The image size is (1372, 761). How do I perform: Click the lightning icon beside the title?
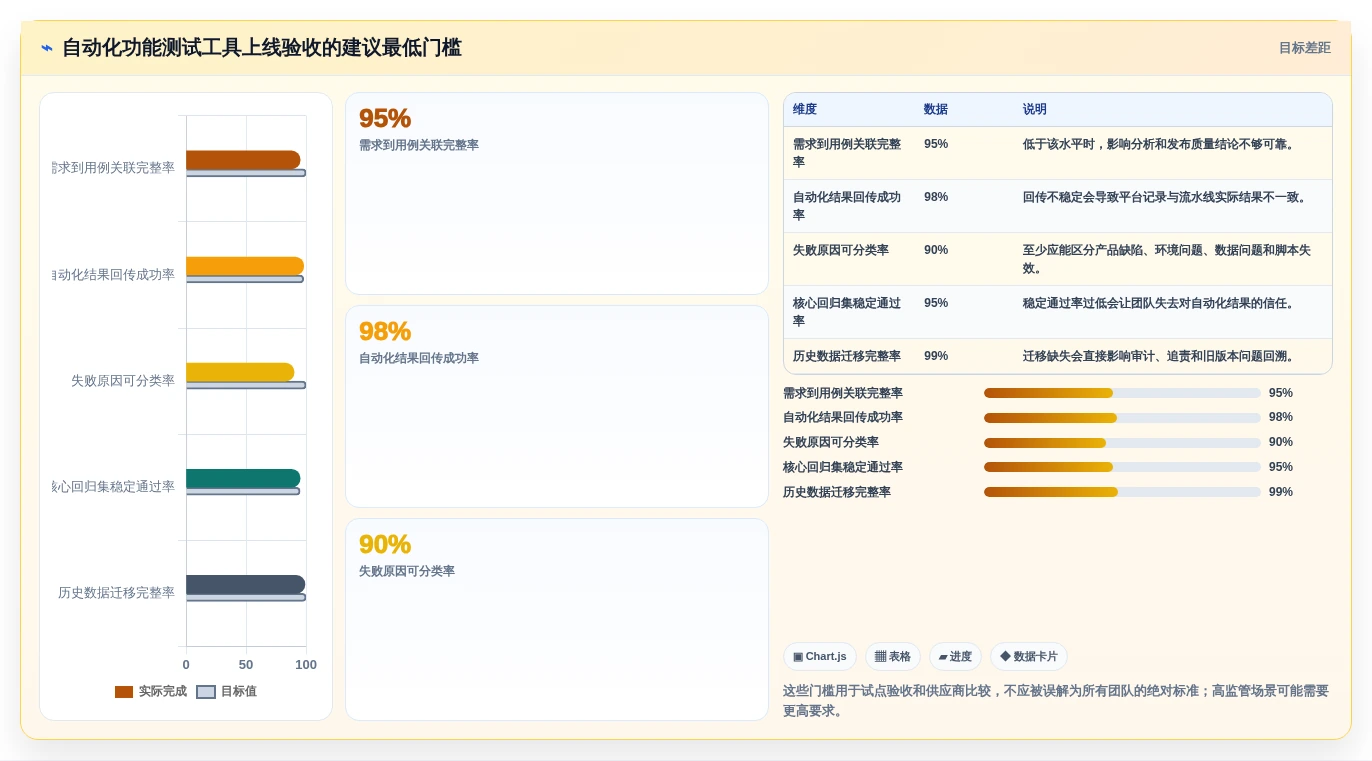(x=47, y=48)
